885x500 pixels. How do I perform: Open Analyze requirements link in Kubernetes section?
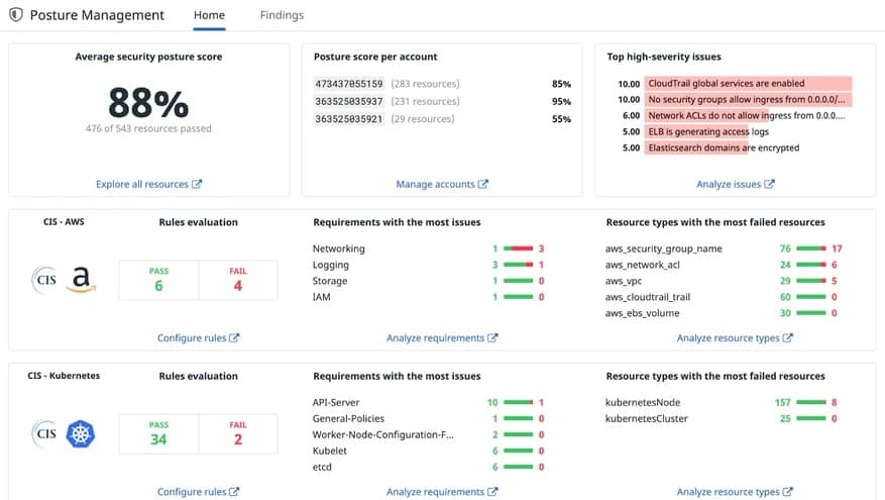point(436,492)
